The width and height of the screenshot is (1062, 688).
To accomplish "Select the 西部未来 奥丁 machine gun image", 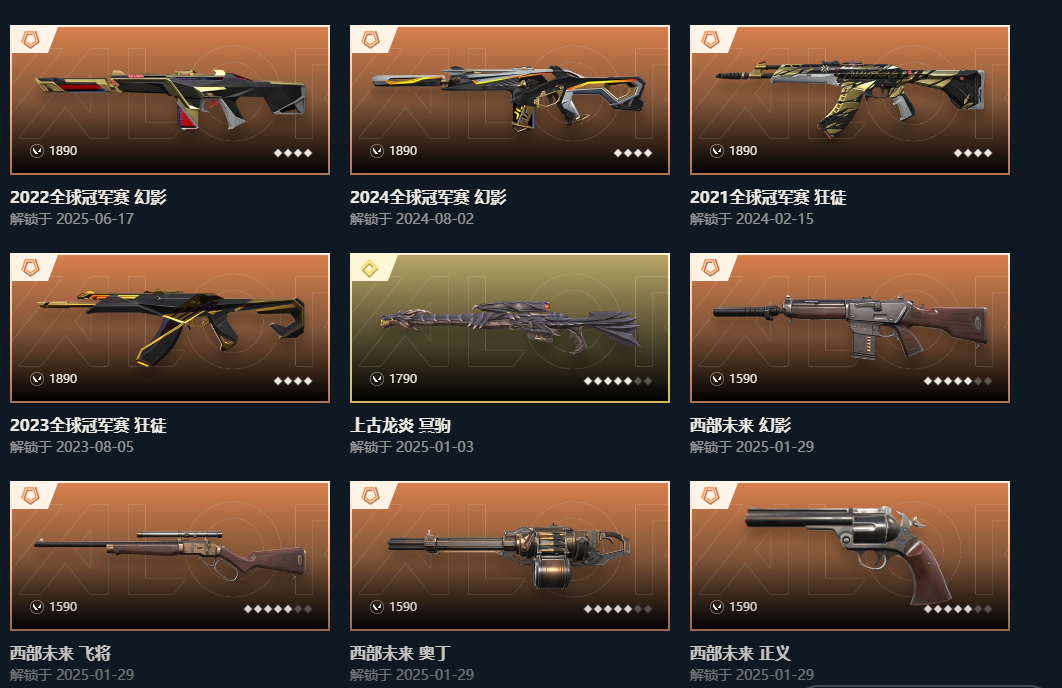I will (x=509, y=555).
